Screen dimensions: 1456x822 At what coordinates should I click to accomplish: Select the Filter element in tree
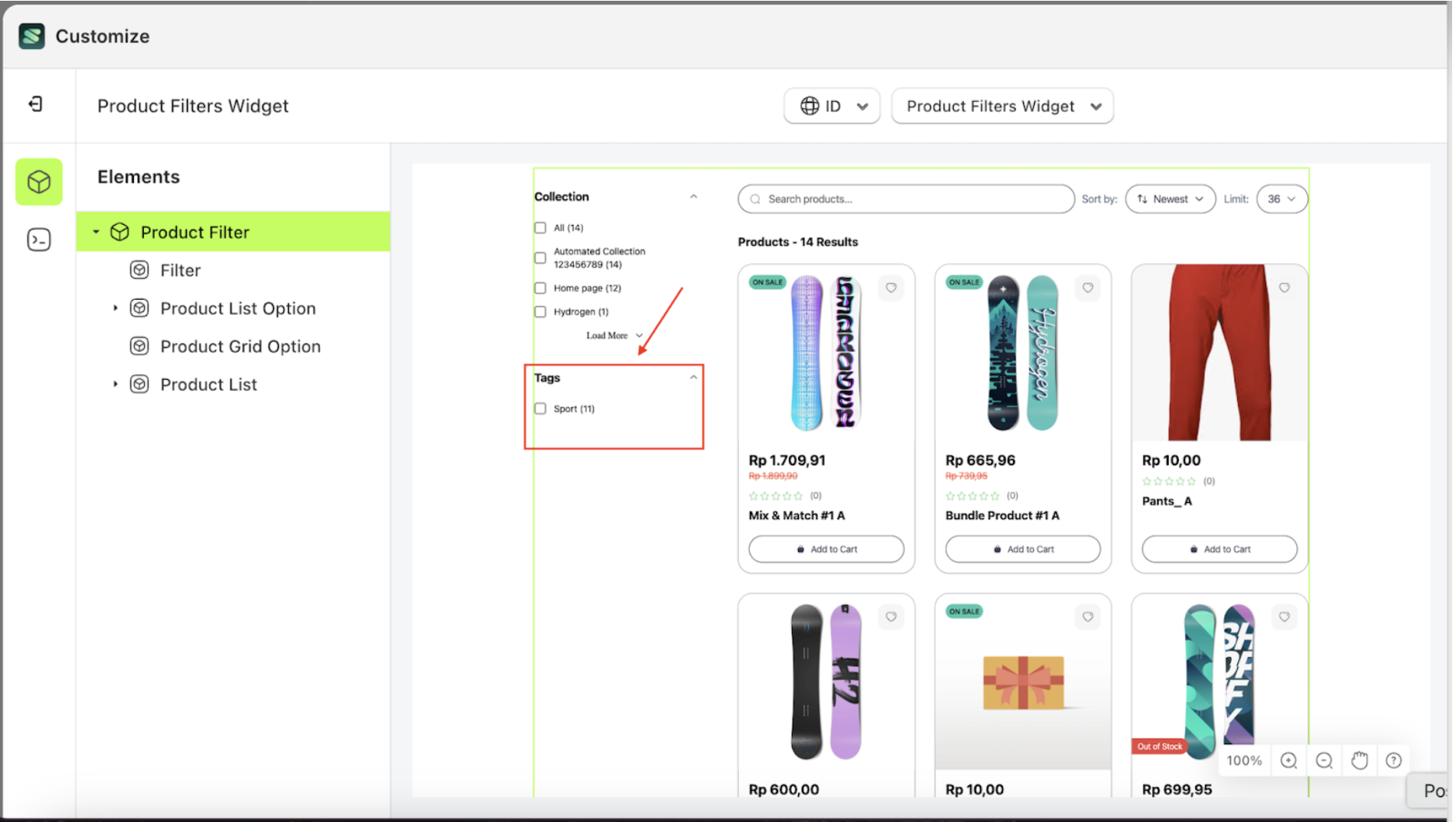tap(180, 270)
